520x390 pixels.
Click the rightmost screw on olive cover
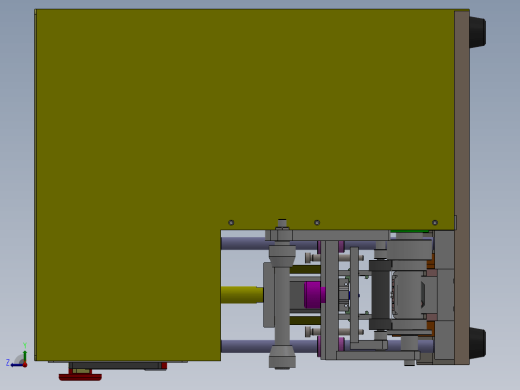tap(435, 222)
